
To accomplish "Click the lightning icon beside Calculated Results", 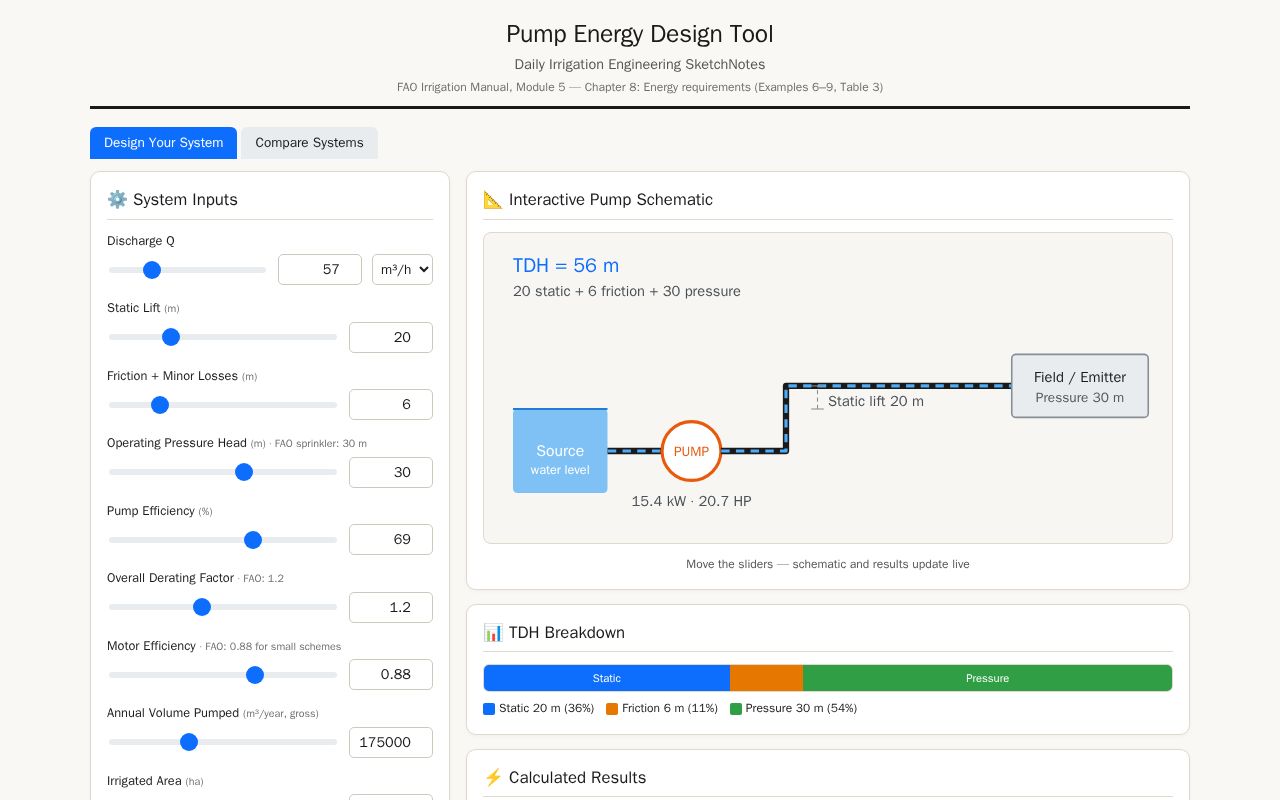I will tap(493, 777).
